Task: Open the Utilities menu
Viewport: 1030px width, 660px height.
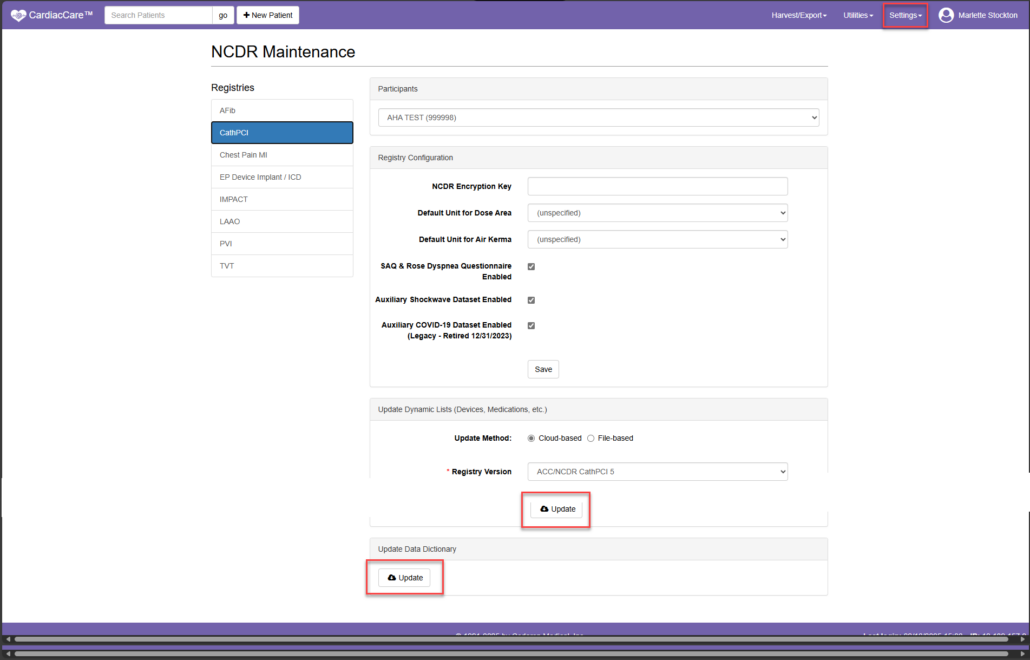Action: tap(858, 15)
